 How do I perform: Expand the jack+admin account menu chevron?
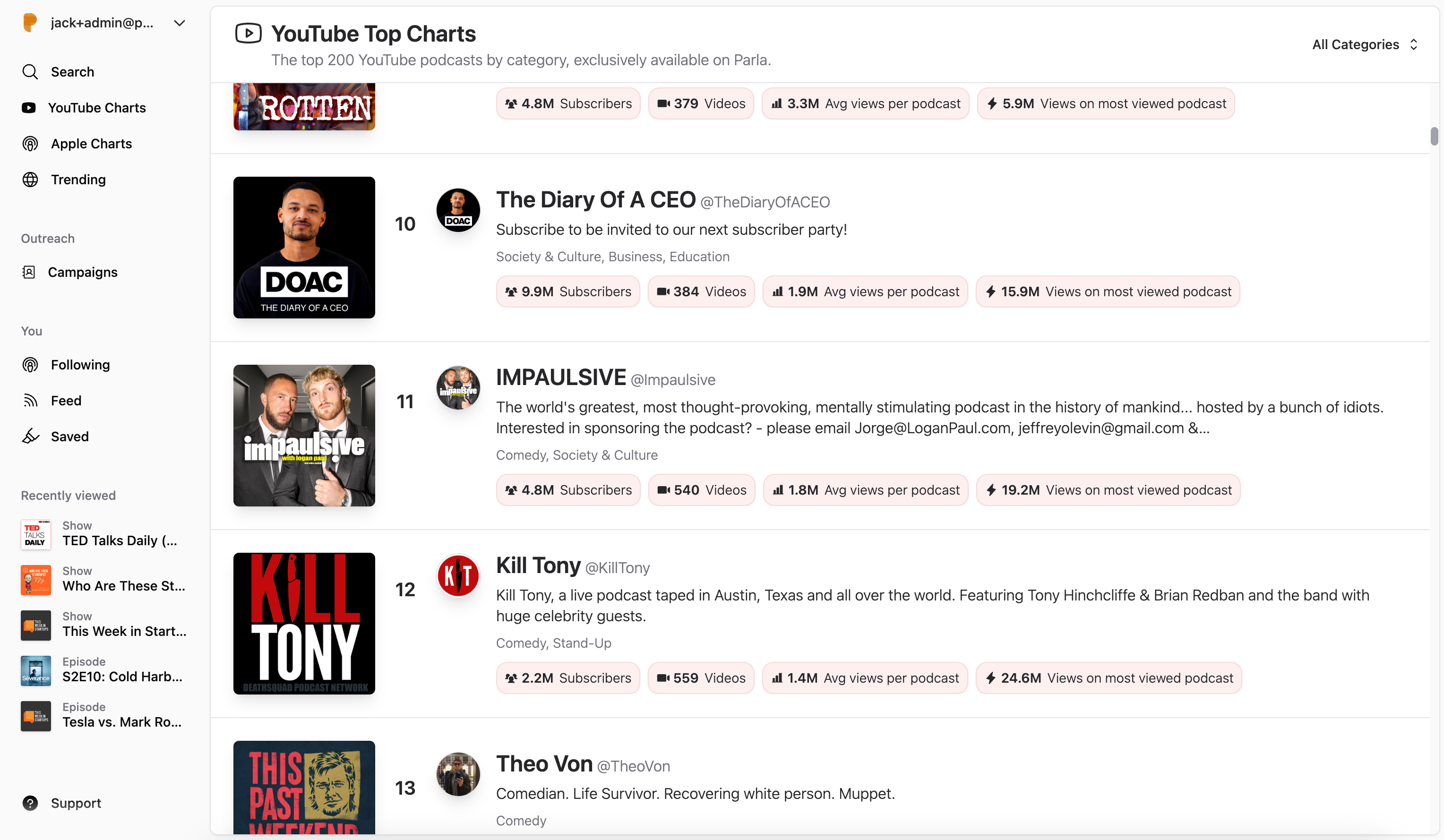tap(180, 23)
